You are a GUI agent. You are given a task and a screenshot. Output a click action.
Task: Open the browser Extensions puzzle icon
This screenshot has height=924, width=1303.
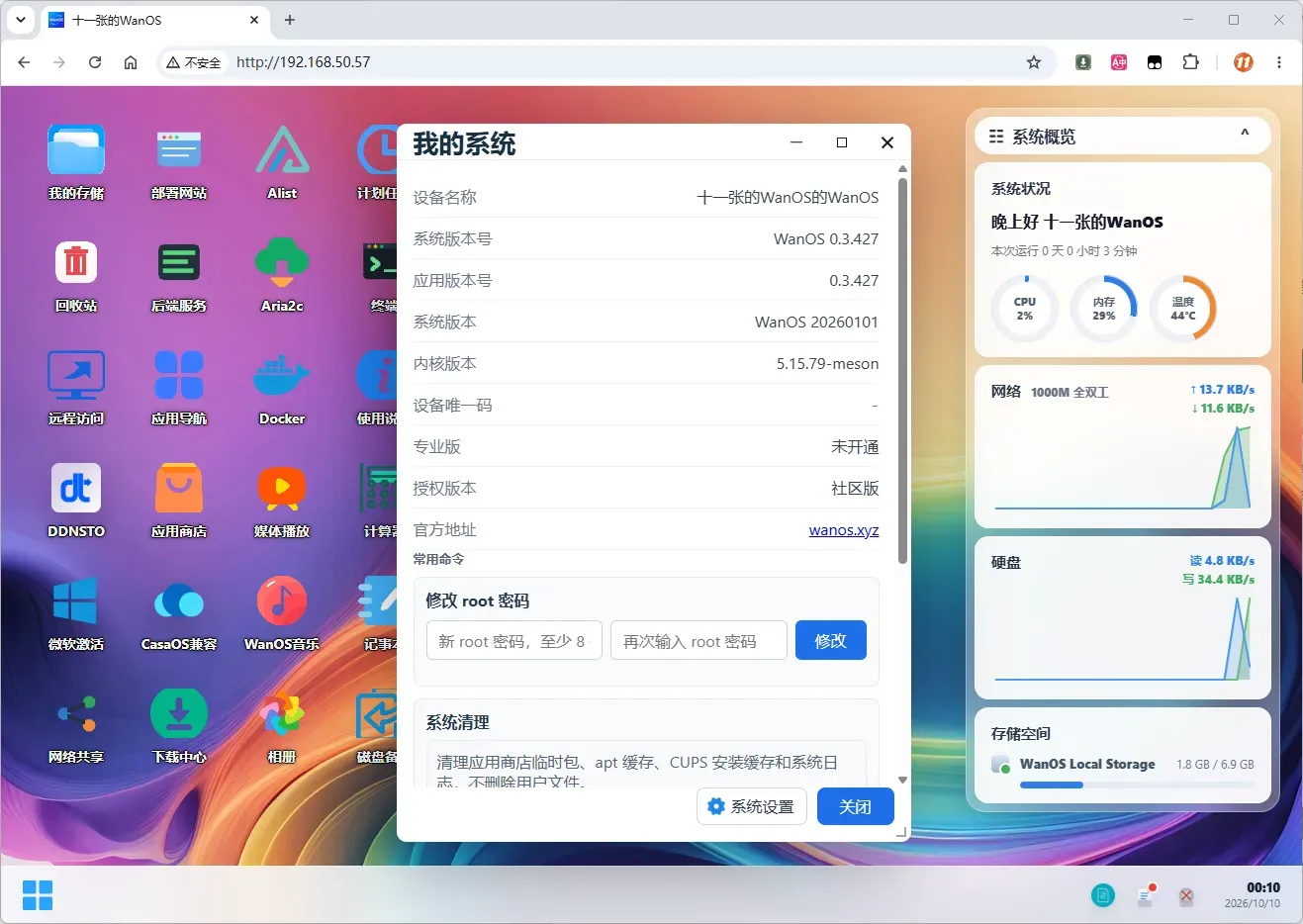1190,62
